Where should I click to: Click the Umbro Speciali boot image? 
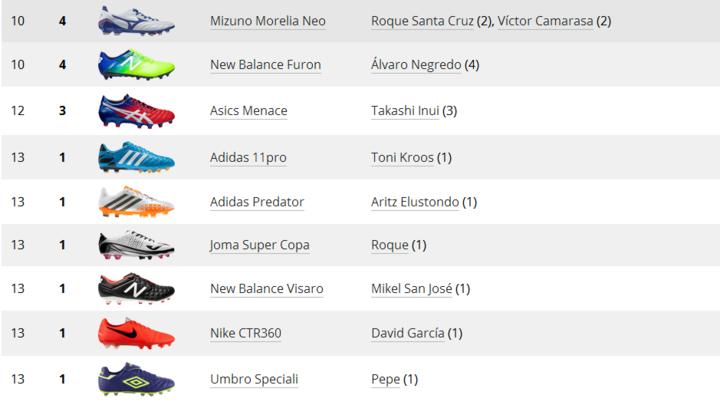pos(136,379)
